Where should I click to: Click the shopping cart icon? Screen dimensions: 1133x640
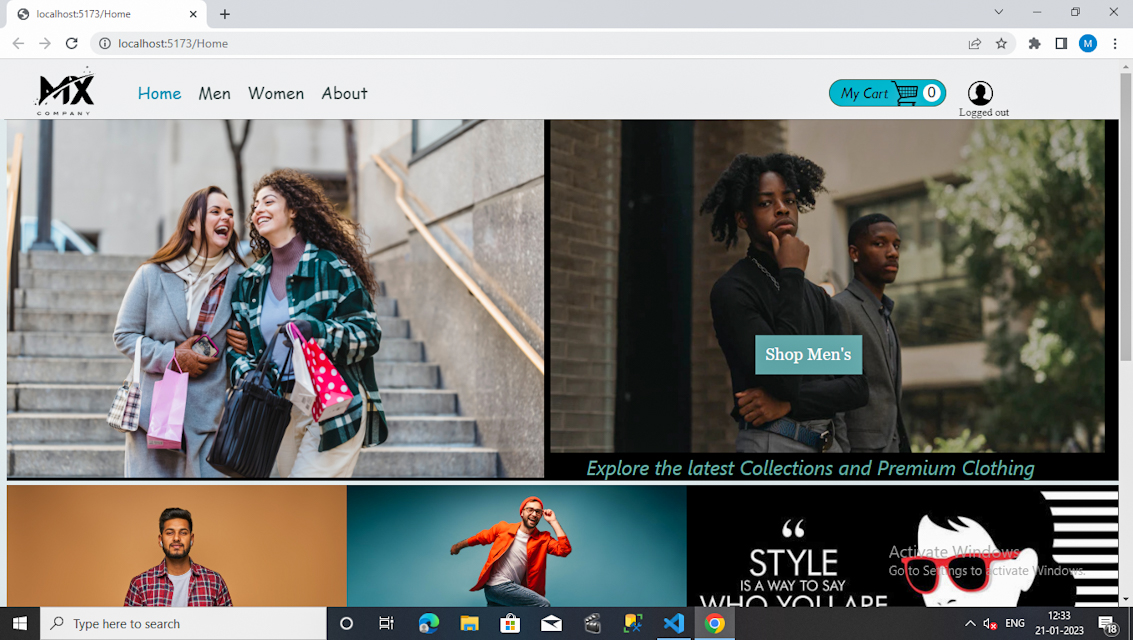point(905,93)
